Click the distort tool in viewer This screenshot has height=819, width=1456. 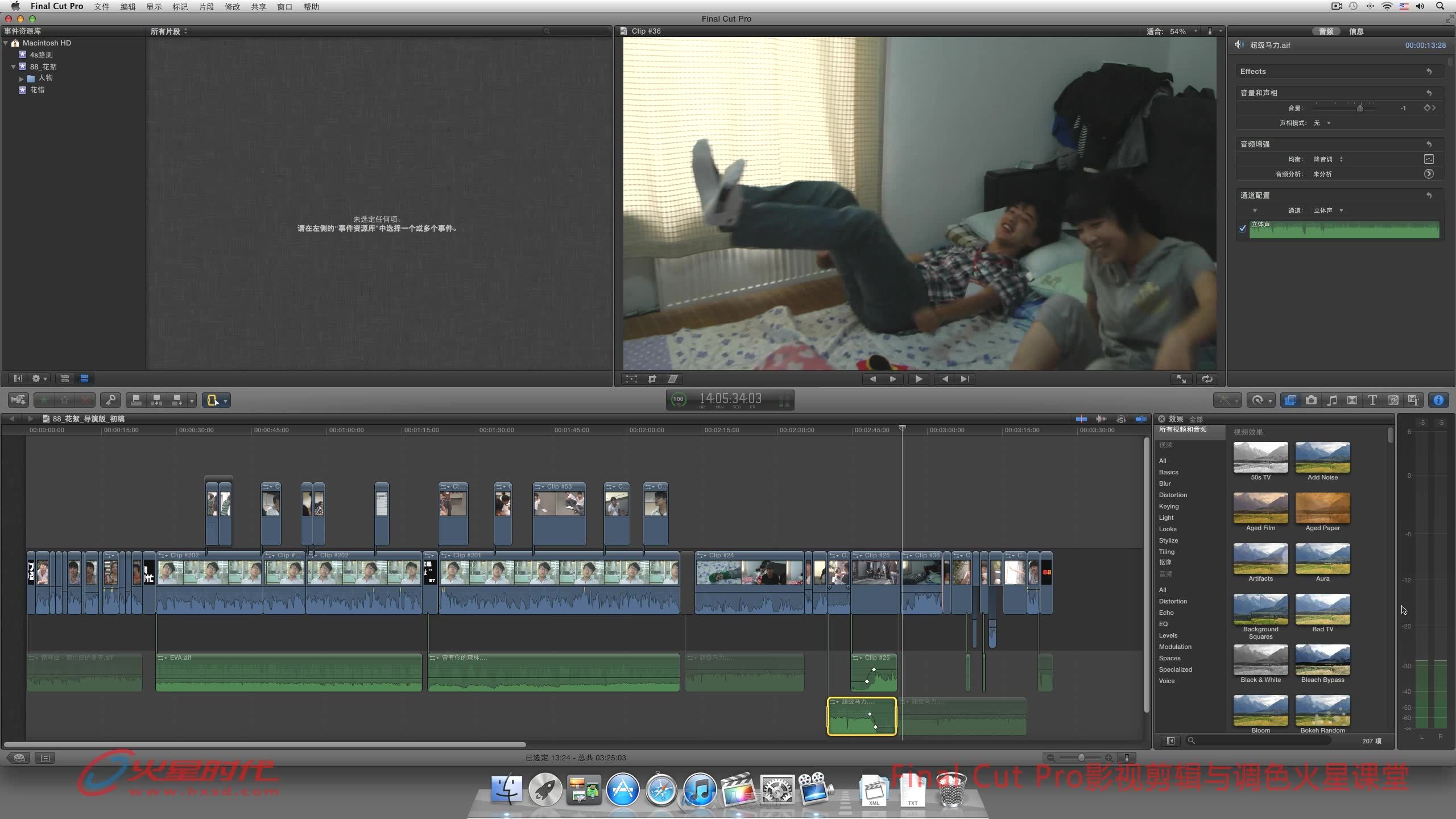click(673, 379)
